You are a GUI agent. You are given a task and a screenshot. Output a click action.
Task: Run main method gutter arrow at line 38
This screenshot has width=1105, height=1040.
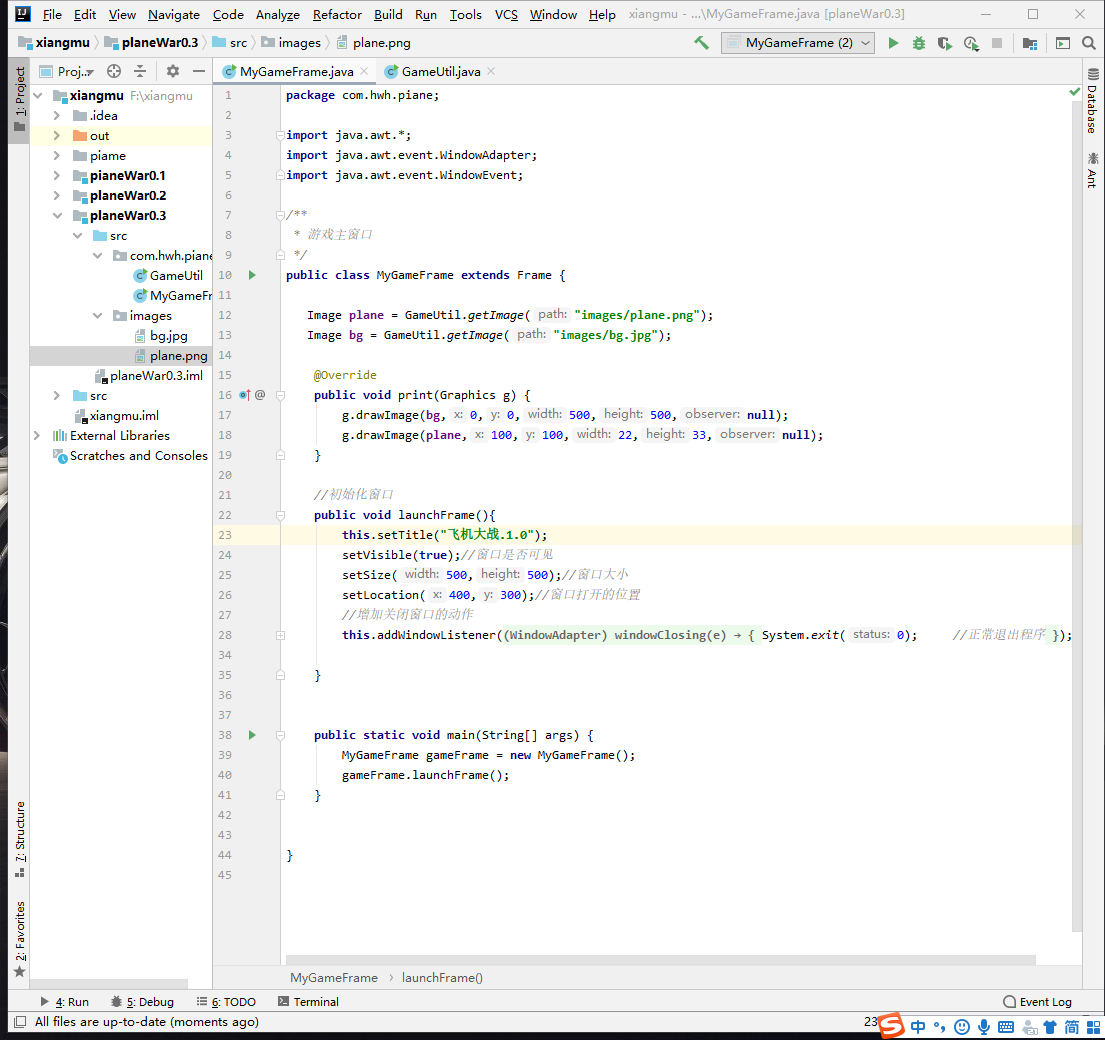[x=252, y=735]
